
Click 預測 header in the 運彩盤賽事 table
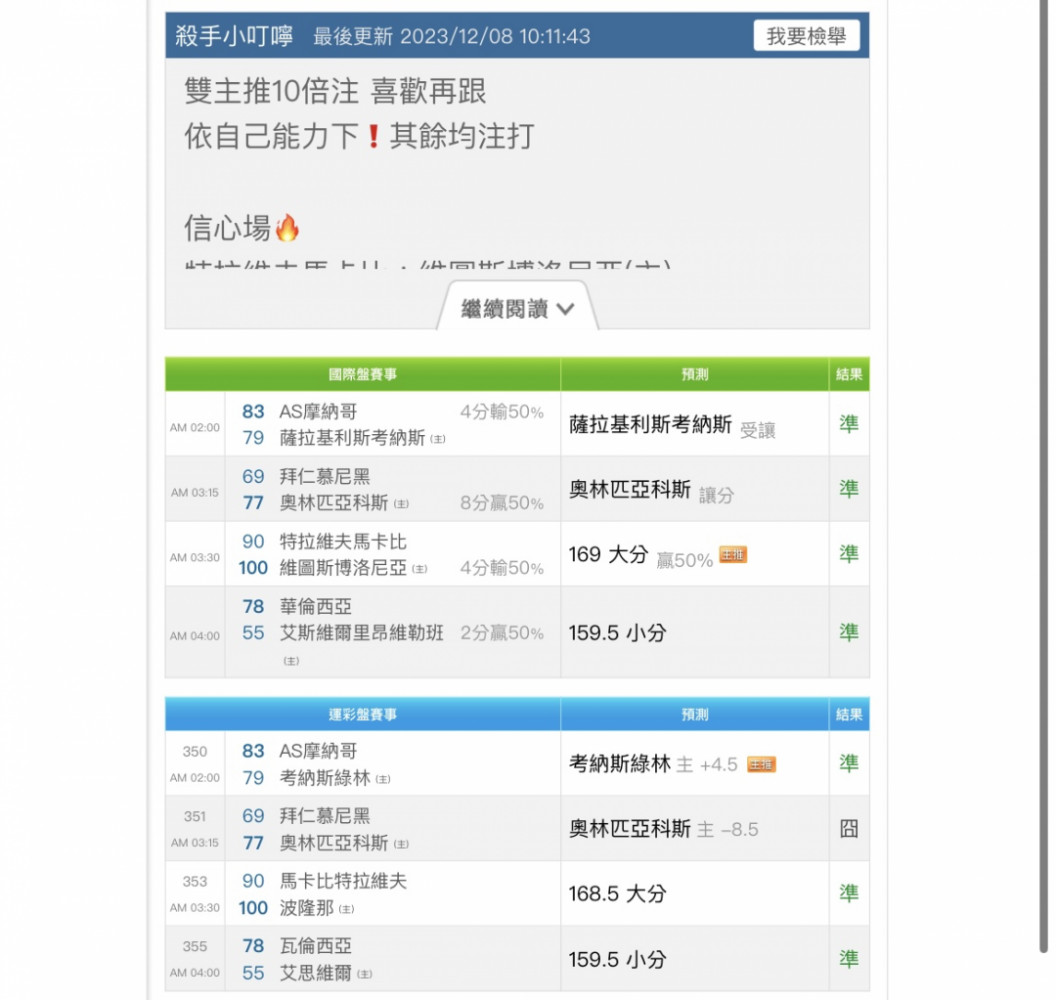click(x=694, y=714)
